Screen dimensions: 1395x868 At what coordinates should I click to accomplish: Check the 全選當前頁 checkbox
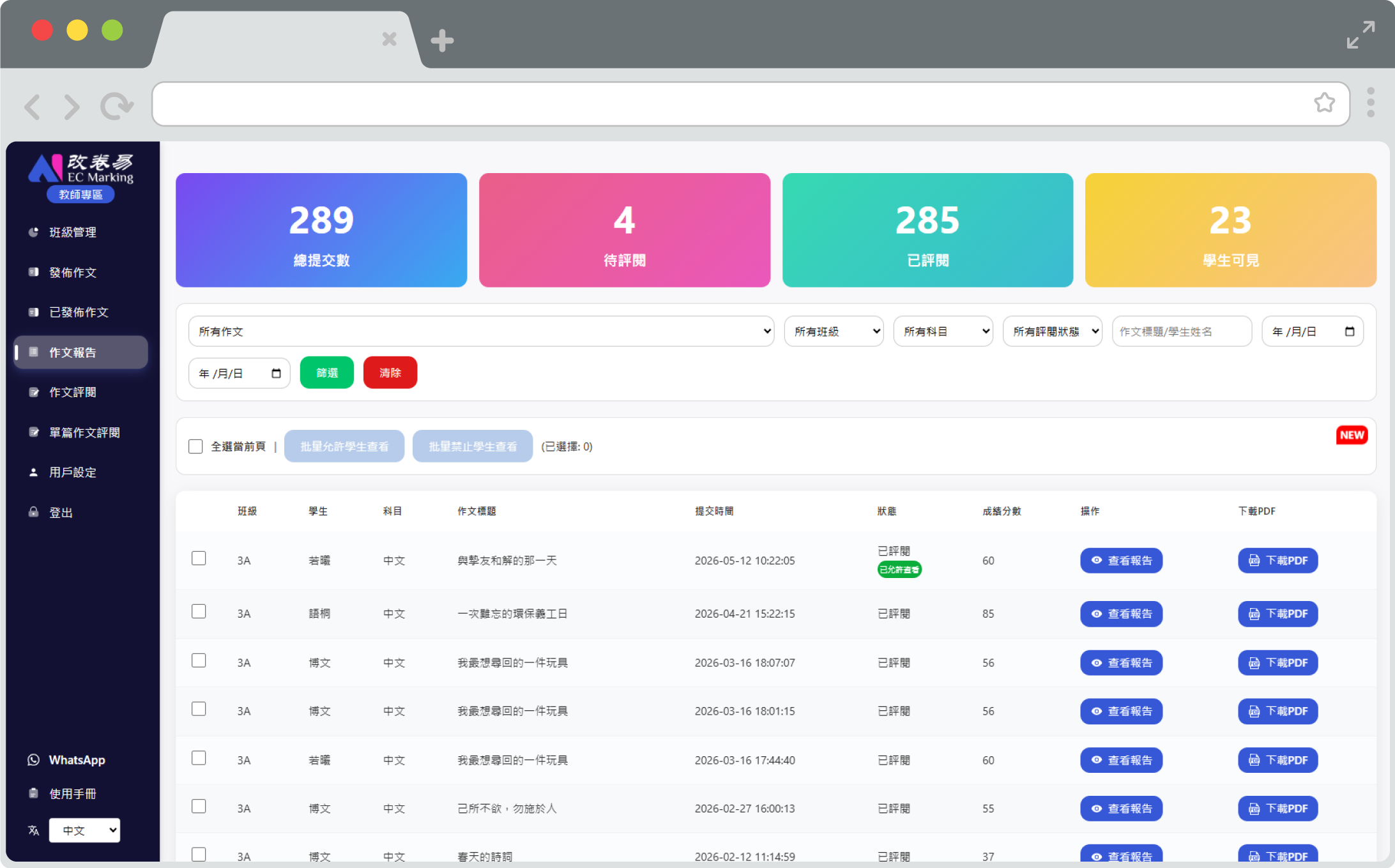pyautogui.click(x=195, y=446)
